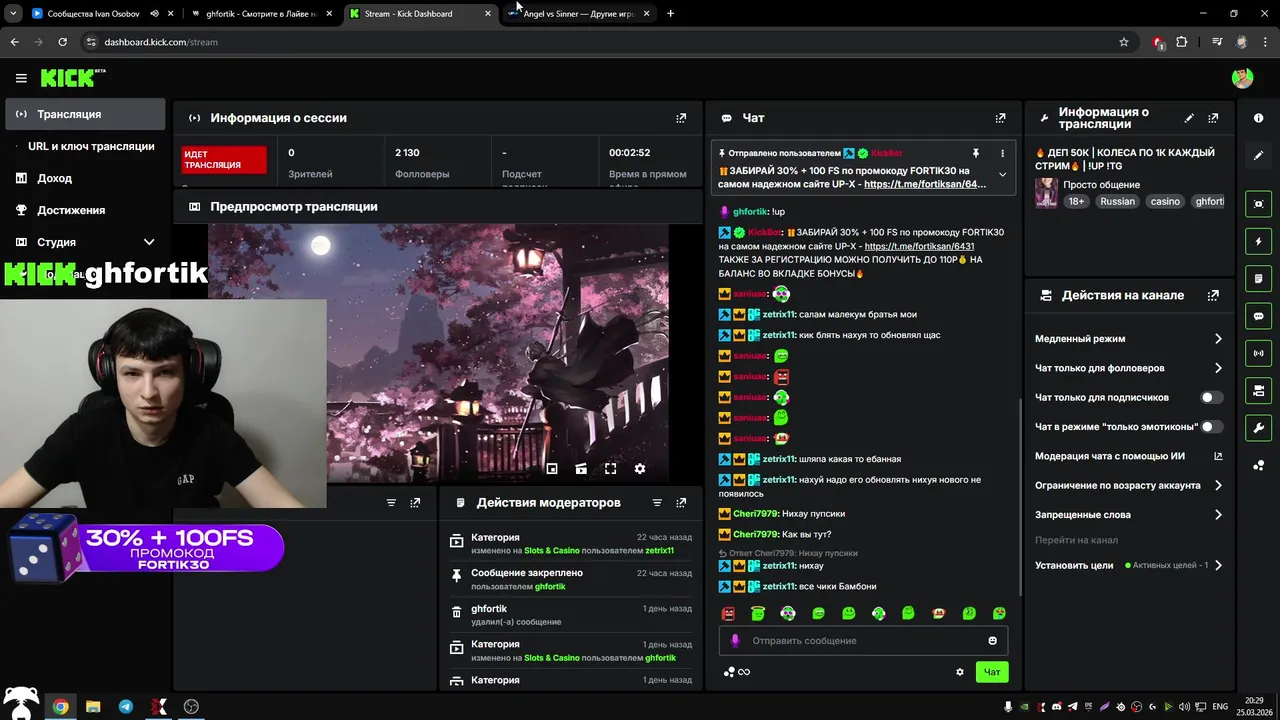Open chat settings gear beside Чат button
Viewport: 1280px width, 720px height.
pos(960,672)
